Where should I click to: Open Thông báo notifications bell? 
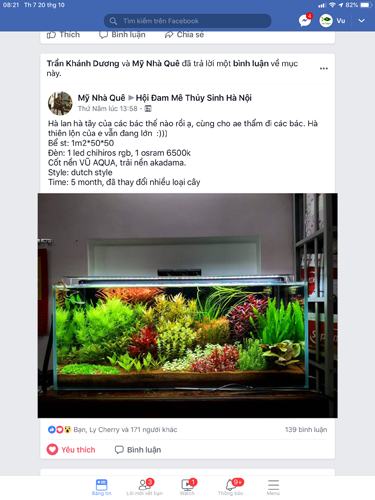(x=230, y=487)
